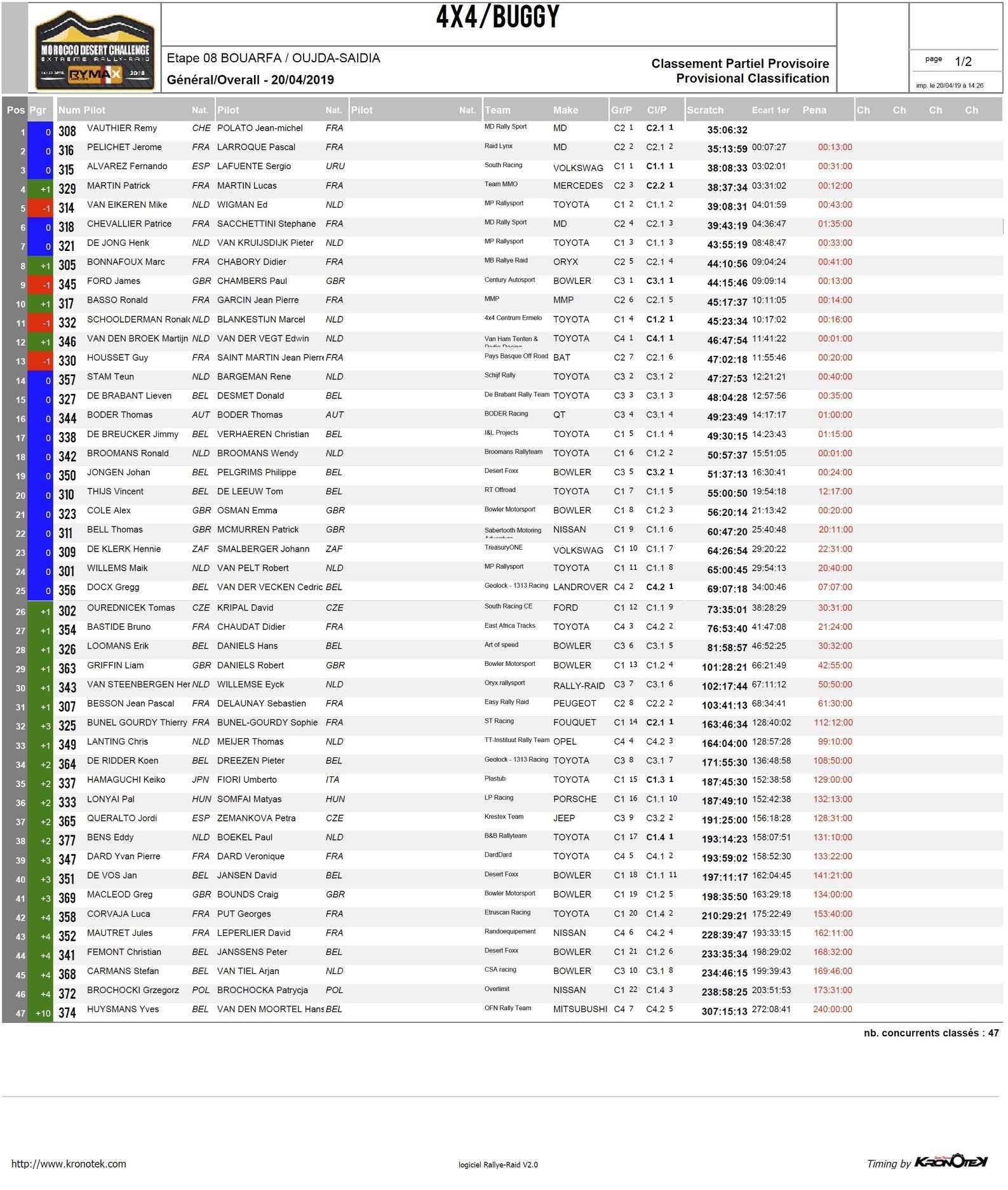
Task: Select pilot WILLEMS Maik
Action: pyautogui.click(x=117, y=568)
